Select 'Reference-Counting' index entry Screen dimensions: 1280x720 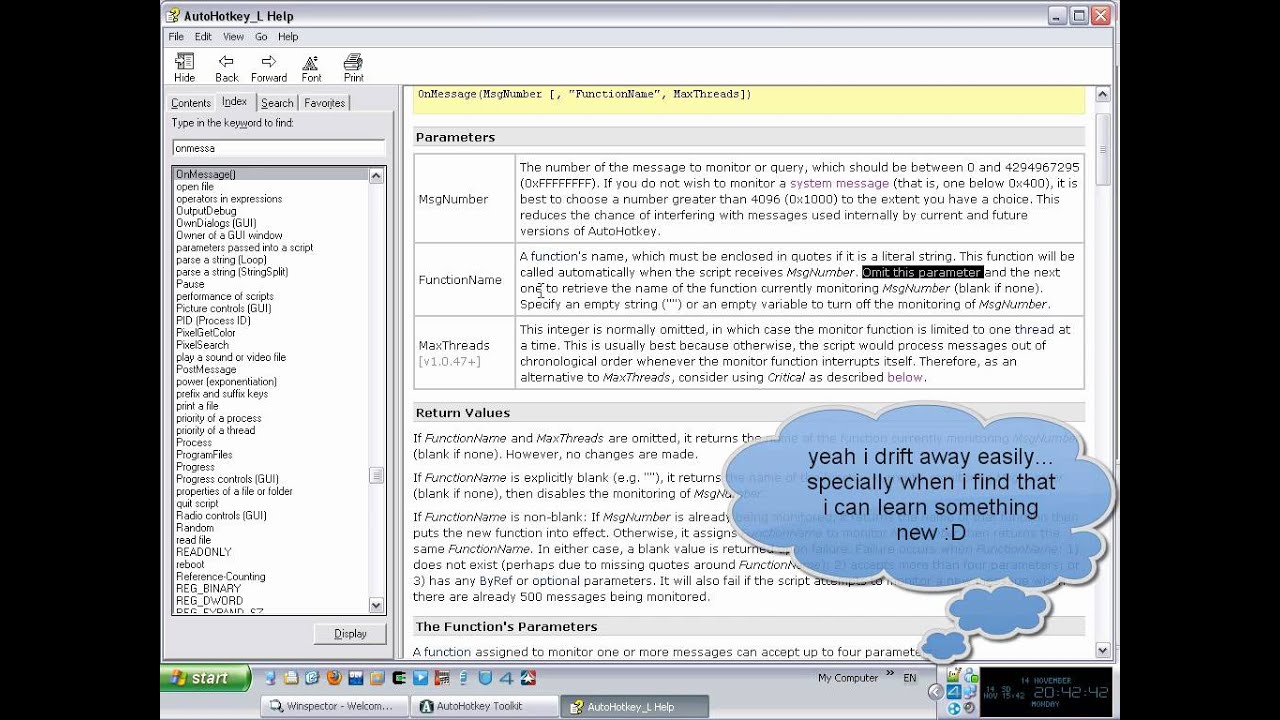tap(221, 577)
